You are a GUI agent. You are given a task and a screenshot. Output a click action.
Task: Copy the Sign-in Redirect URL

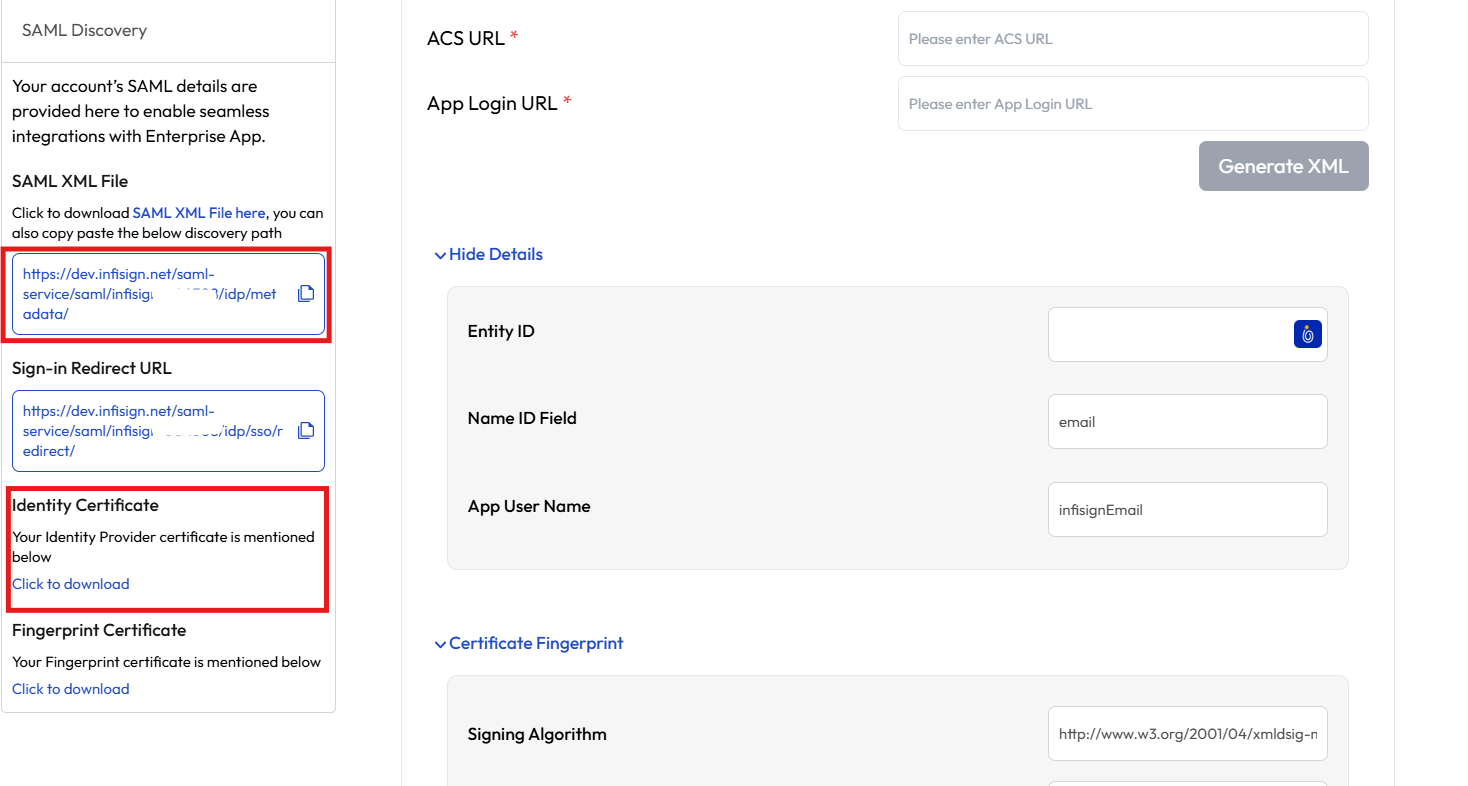coord(306,430)
